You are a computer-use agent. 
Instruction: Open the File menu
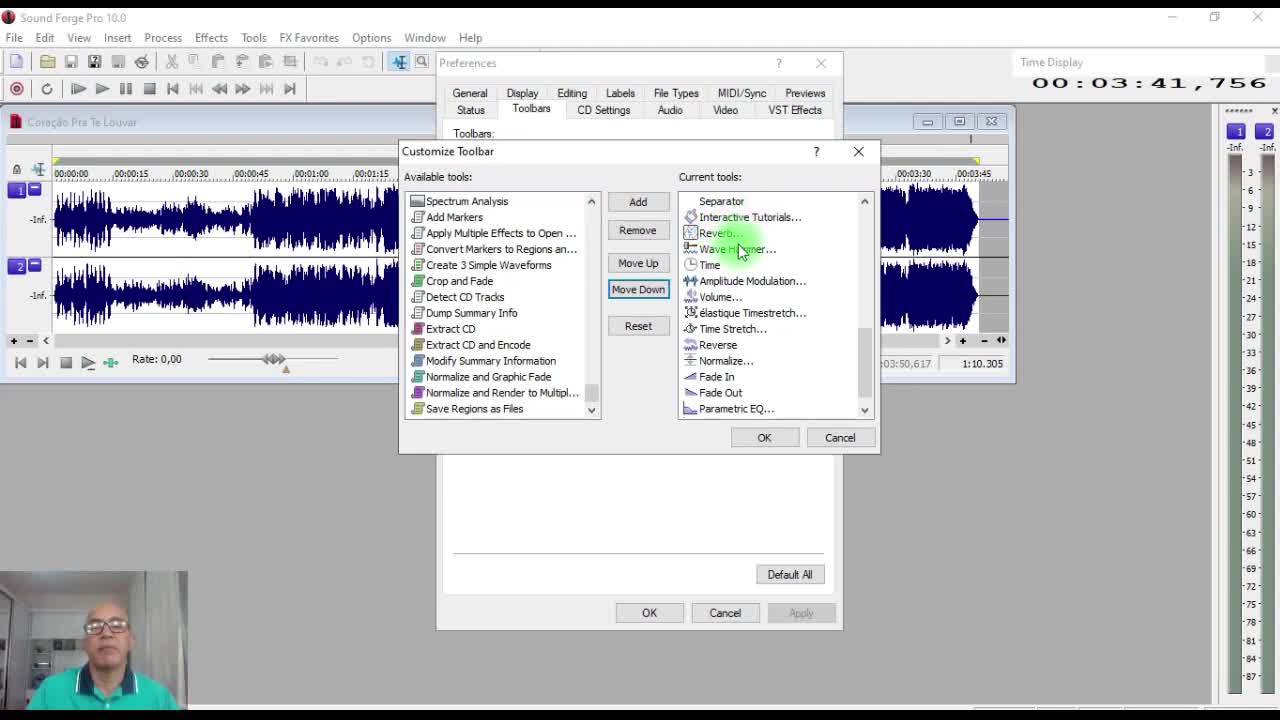pyautogui.click(x=14, y=38)
